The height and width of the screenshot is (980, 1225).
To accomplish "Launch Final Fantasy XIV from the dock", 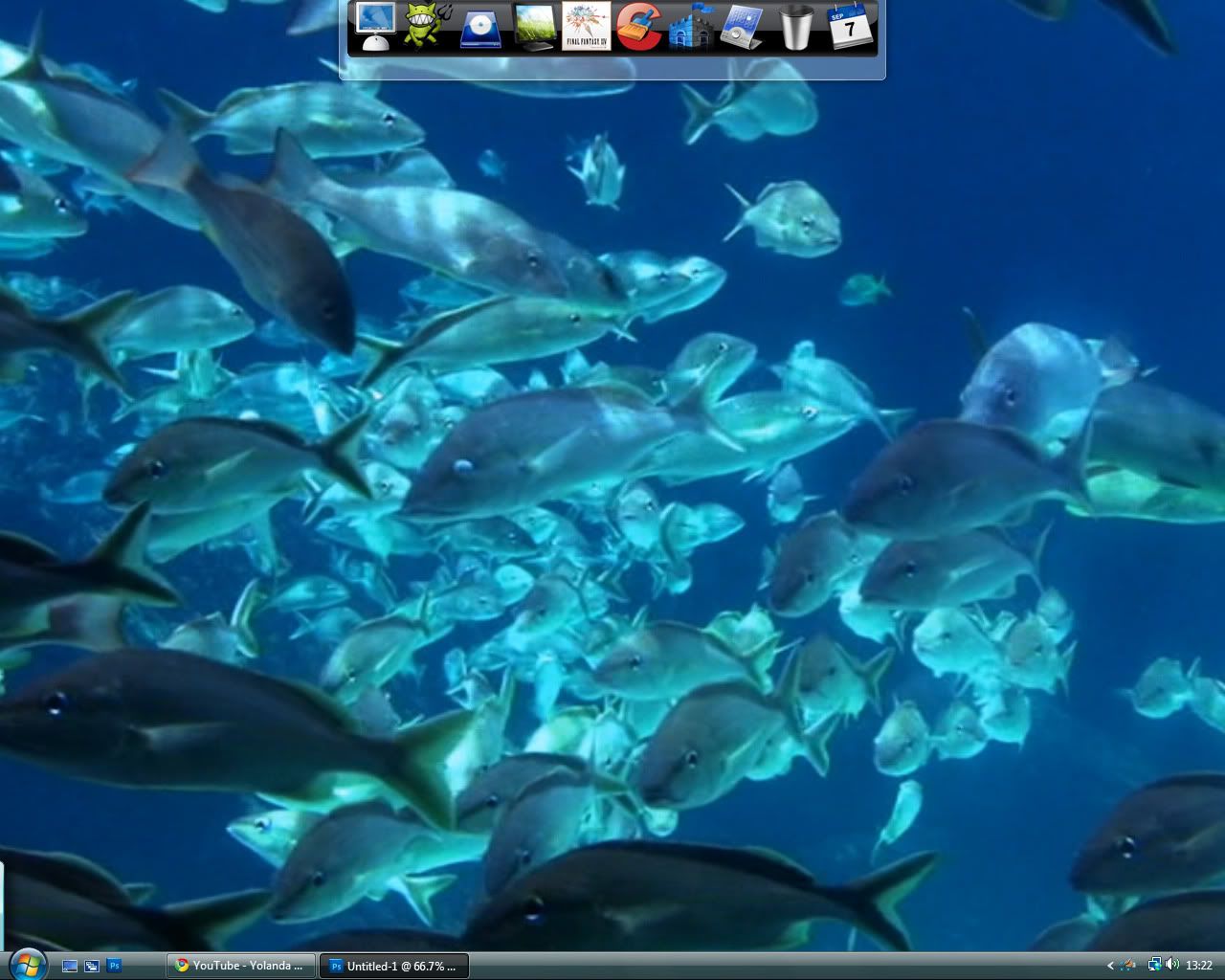I will [586, 27].
